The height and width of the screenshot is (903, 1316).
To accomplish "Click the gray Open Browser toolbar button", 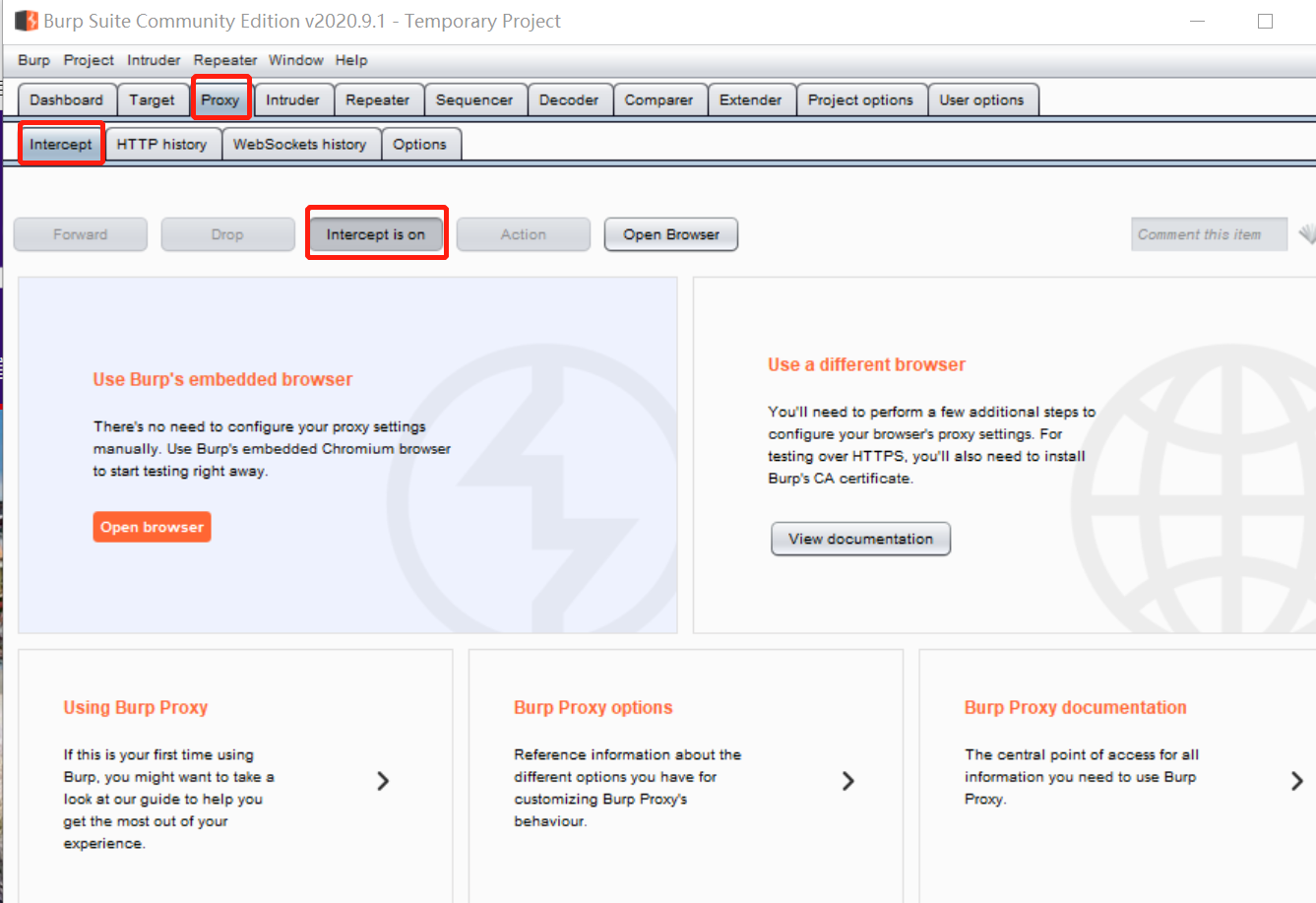I will [671, 234].
